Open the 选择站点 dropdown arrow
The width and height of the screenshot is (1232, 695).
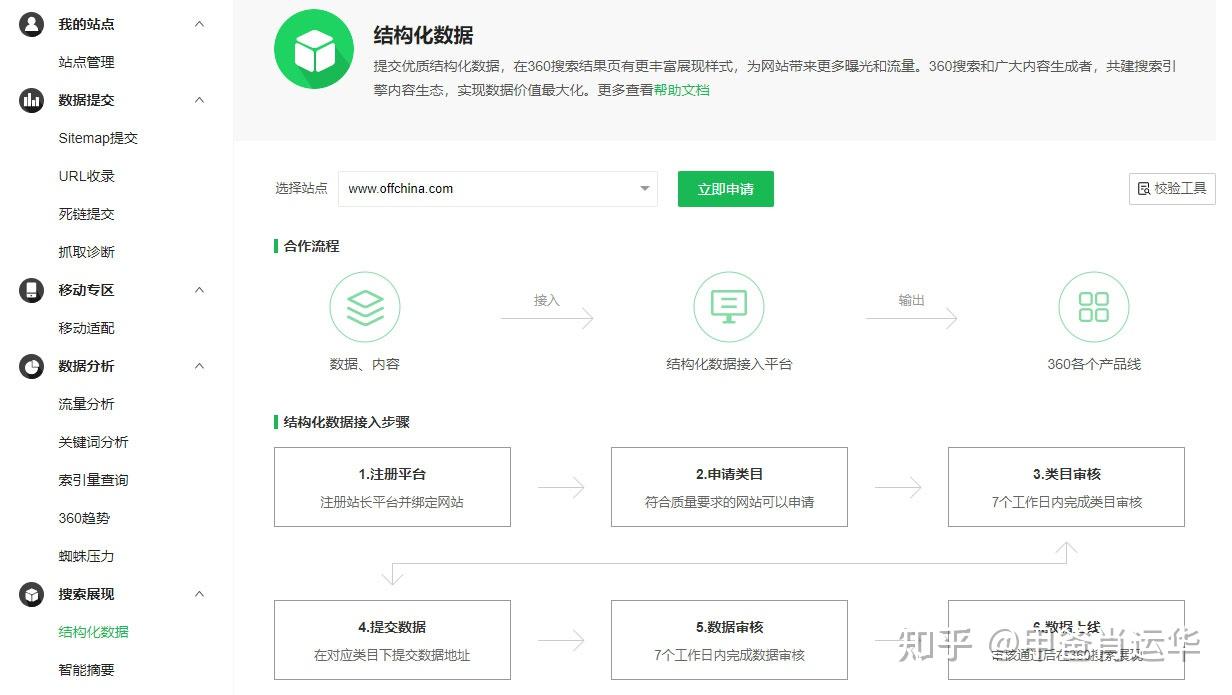645,188
